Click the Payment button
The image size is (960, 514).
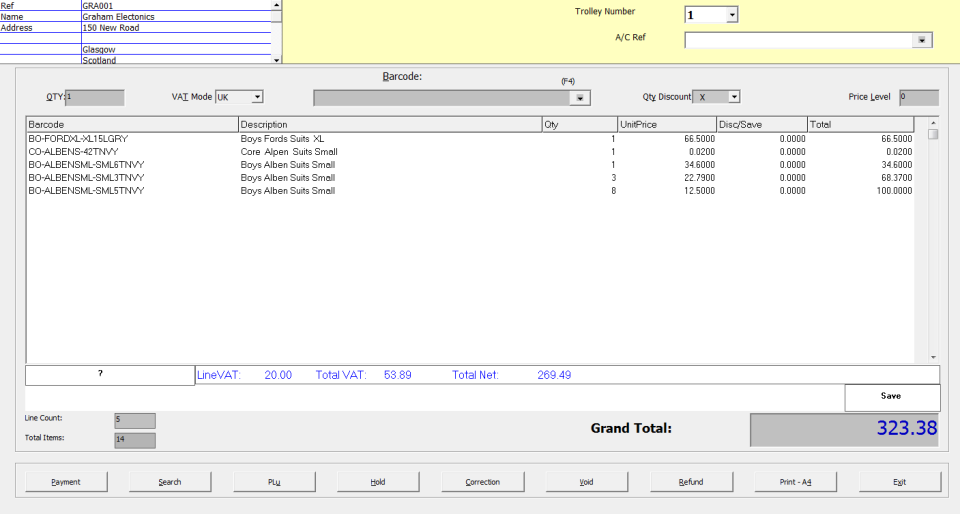(66, 481)
